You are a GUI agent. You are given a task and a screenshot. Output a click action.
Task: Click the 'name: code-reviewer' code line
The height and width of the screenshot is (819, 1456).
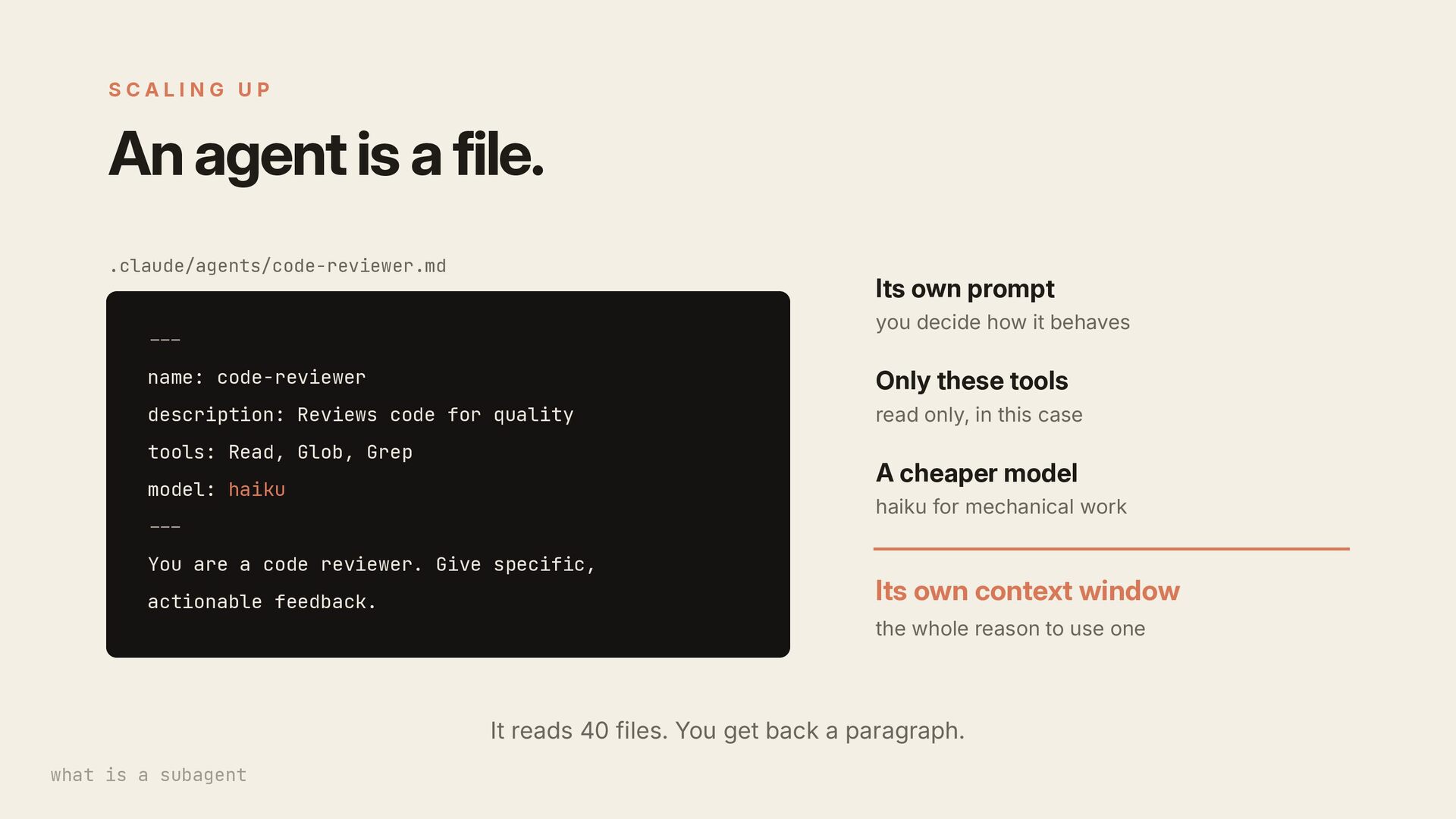tap(256, 377)
